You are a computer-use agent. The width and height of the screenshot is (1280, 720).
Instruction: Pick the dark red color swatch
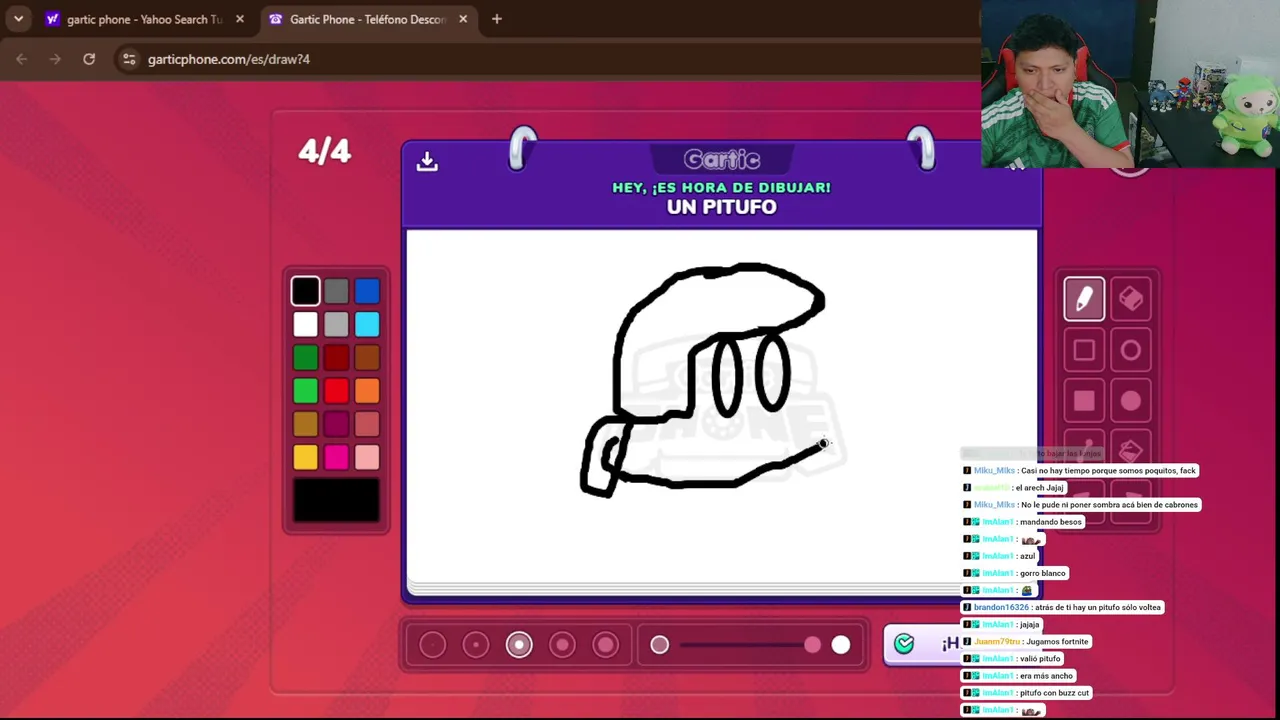[x=336, y=358]
